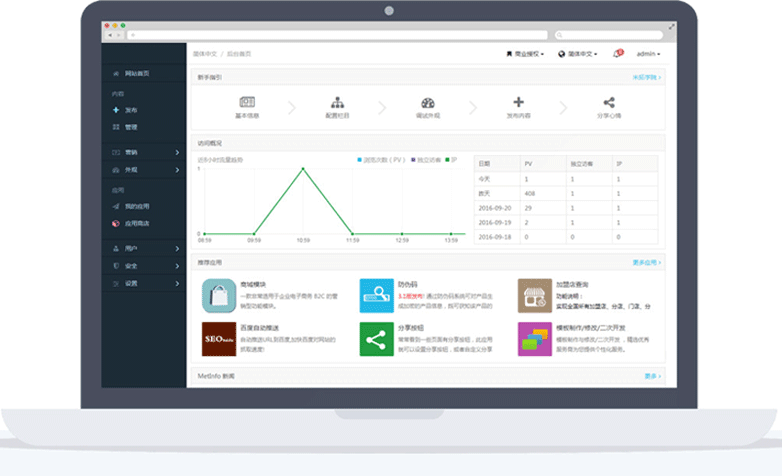Open 我的应用 (my apps) in the sidebar

131,206
